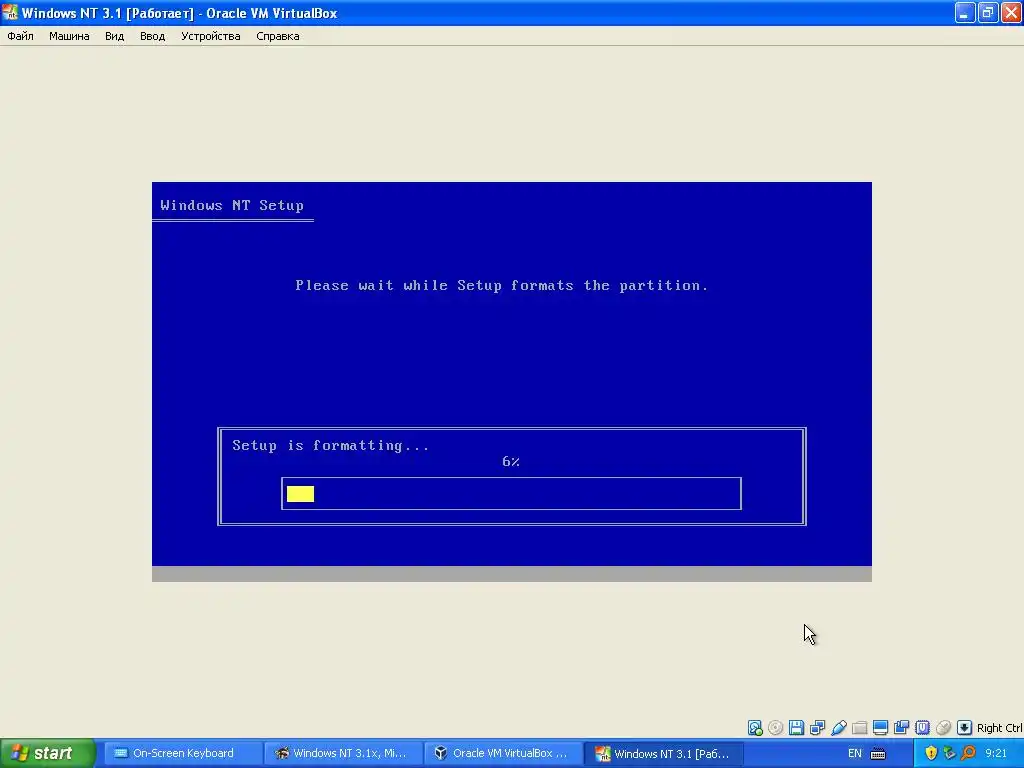The image size is (1024, 768).
Task: Click the display monitor indicator icon
Action: (x=880, y=728)
